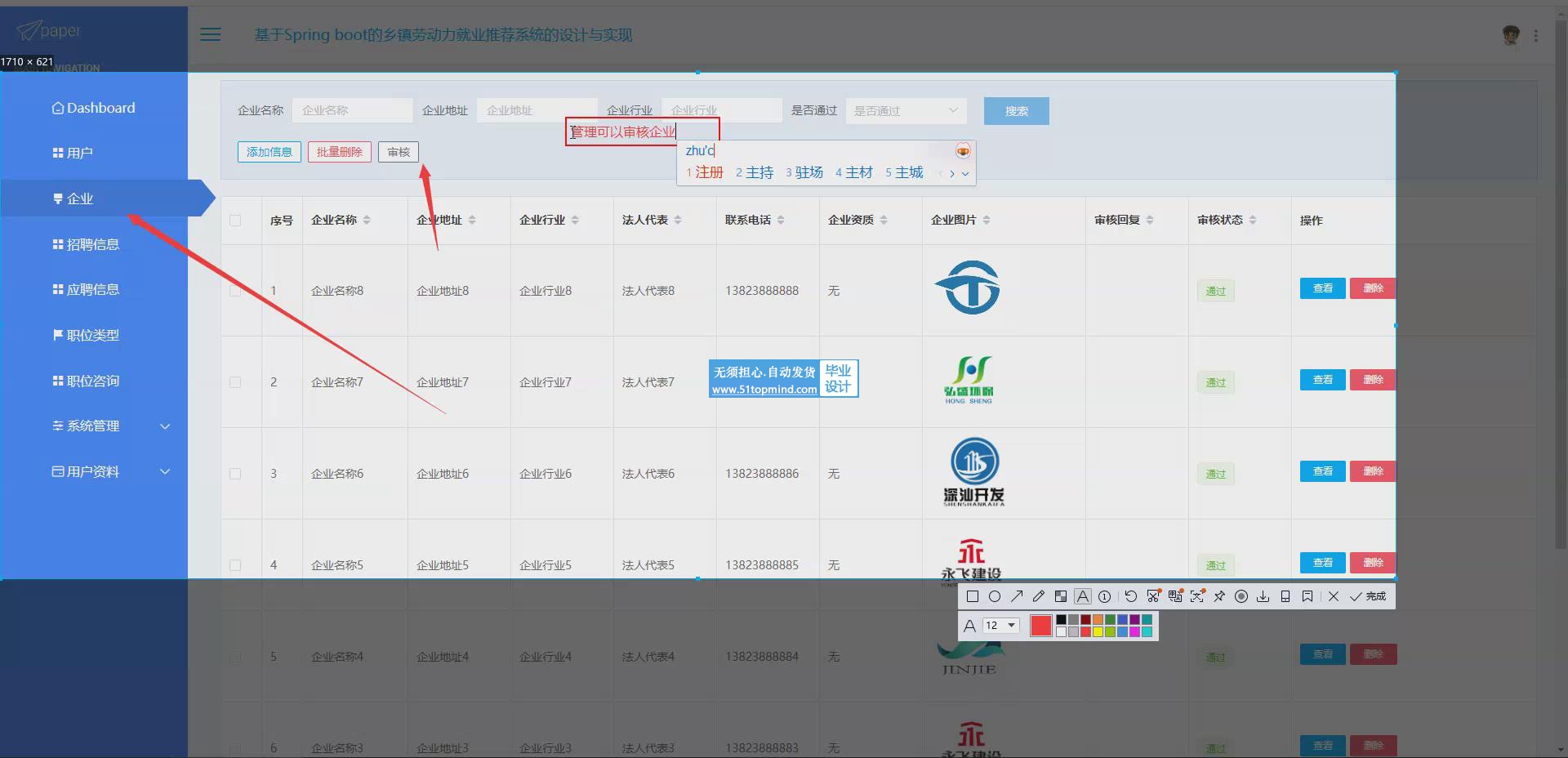The height and width of the screenshot is (758, 1568).
Task: Choose IME candidate 1 注册
Action: coord(705,173)
